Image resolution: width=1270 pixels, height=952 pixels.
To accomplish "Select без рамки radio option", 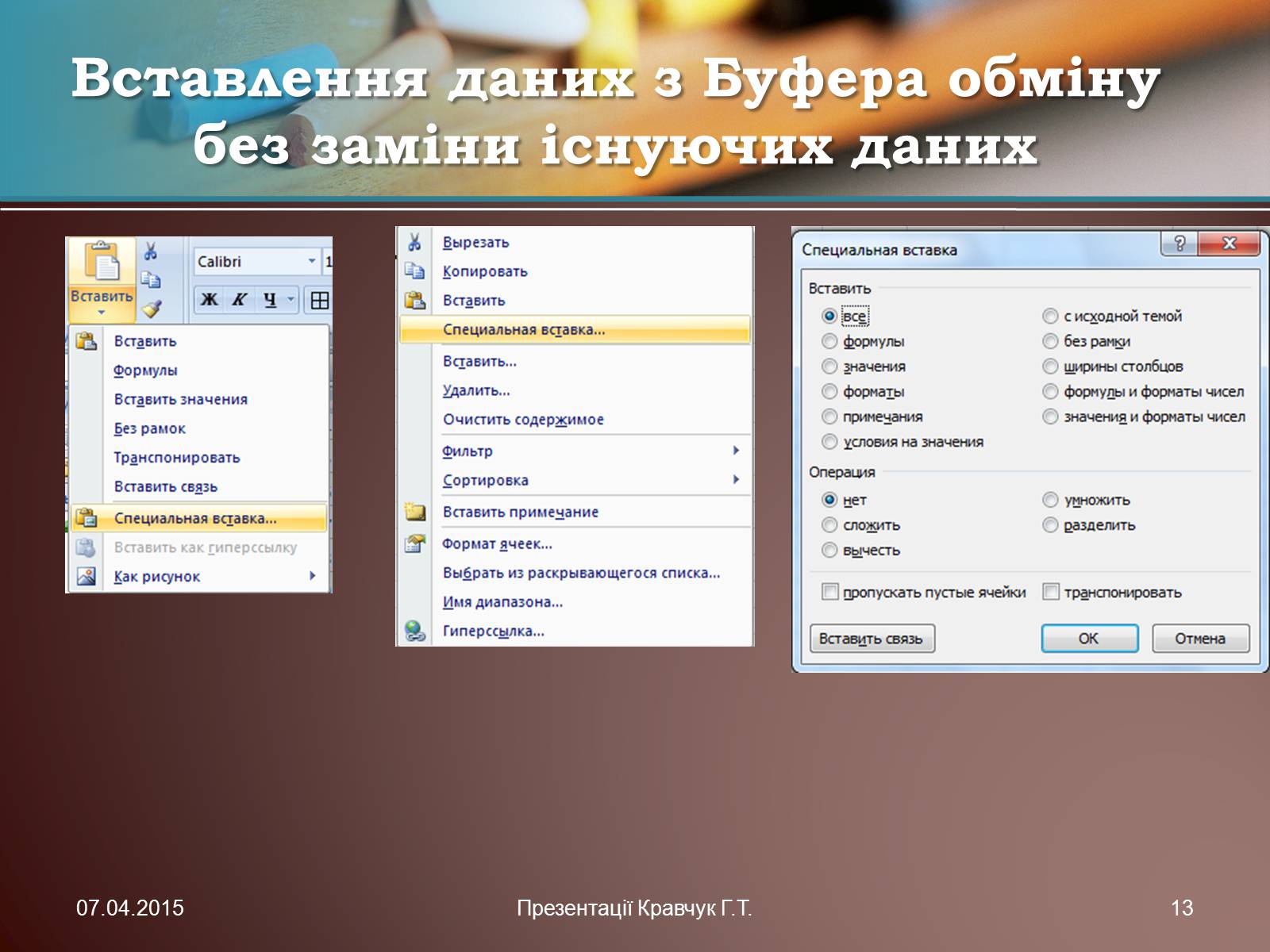I will (x=1050, y=341).
